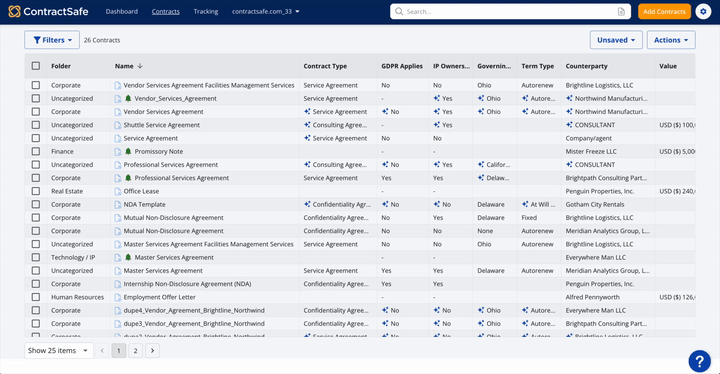Sort by the Folder column header
Image resolution: width=720 pixels, height=374 pixels.
(61, 66)
